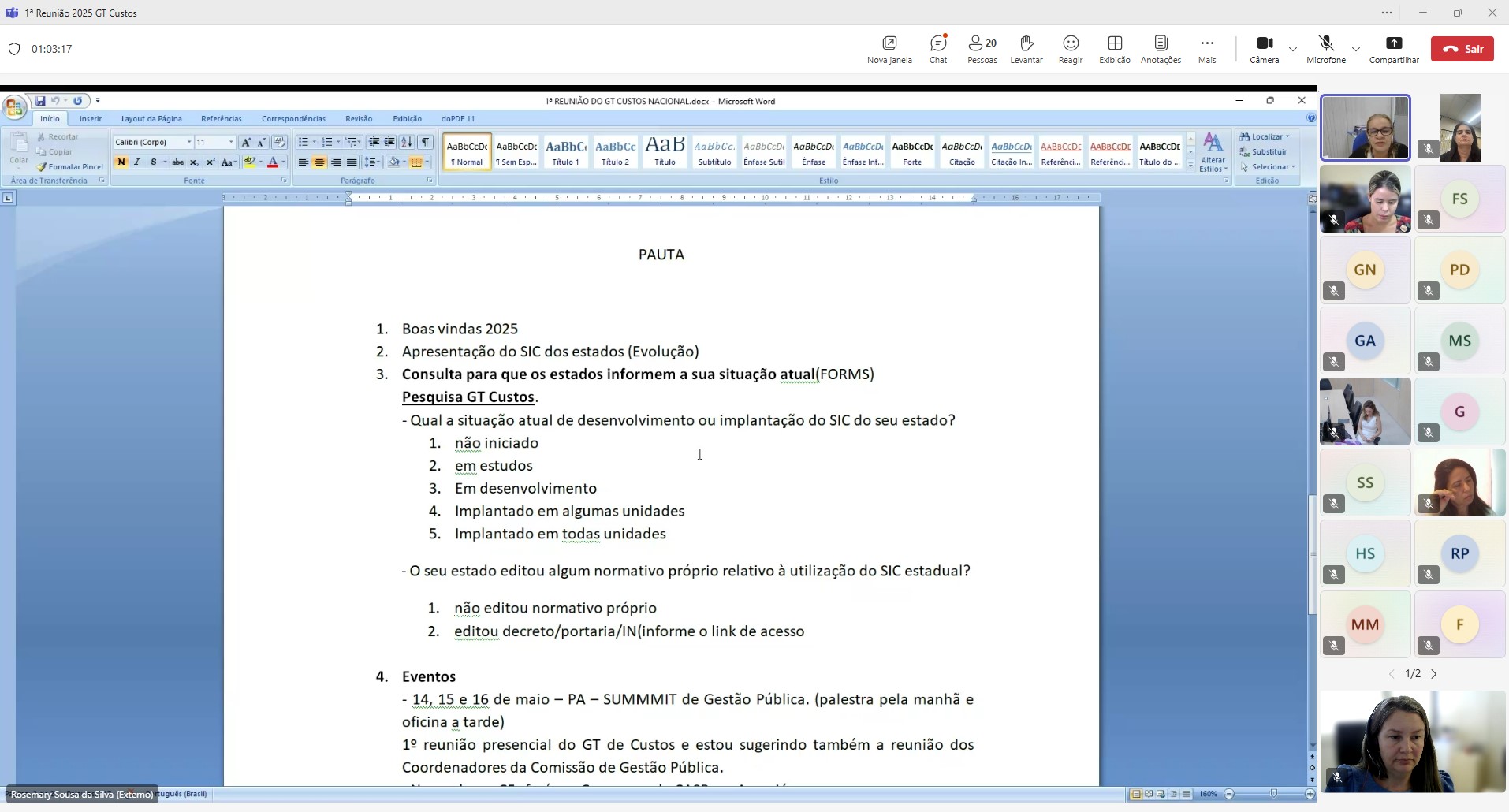Switch to the Layout da Página tab
1509x812 pixels.
coord(151,118)
